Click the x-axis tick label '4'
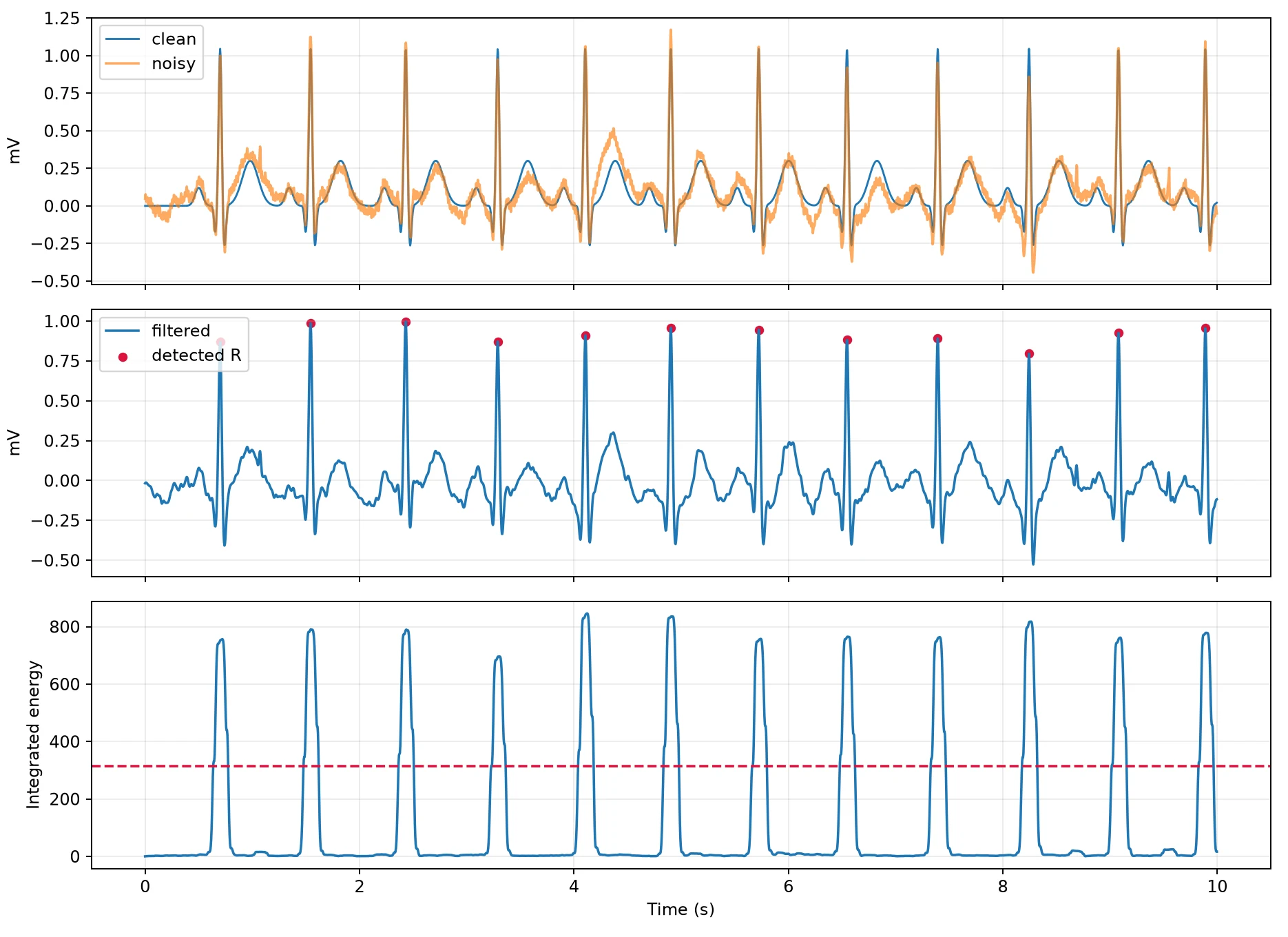1288x937 pixels. pos(574,887)
